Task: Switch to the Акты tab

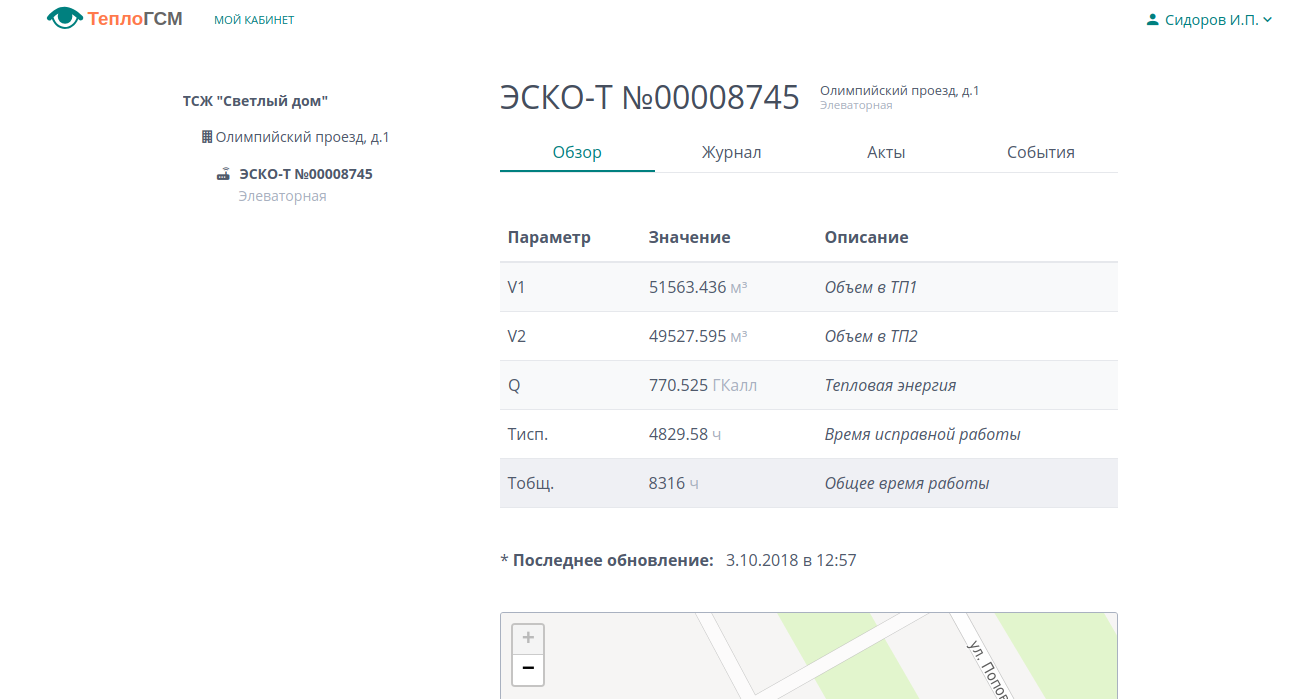Action: pos(886,153)
